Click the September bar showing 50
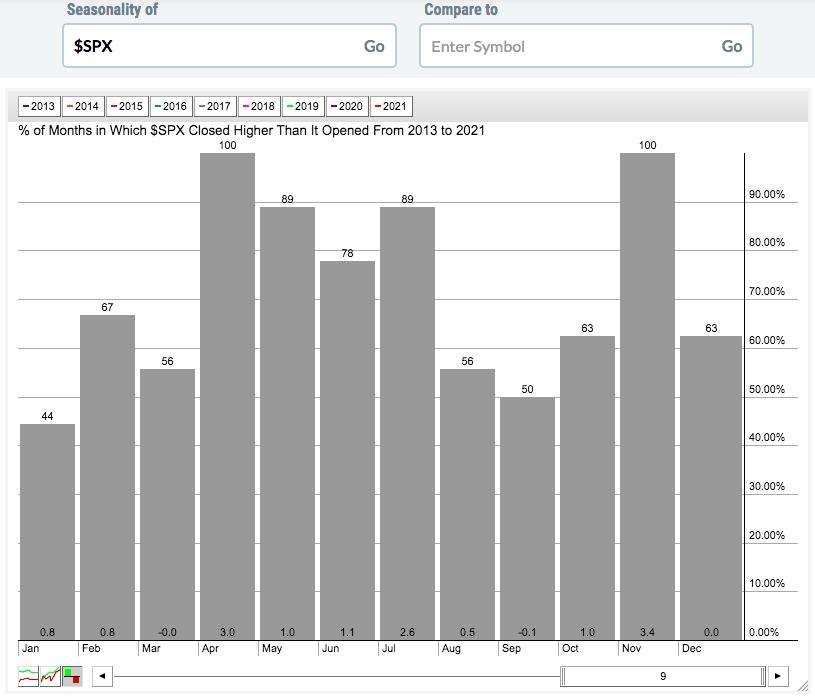Viewport: 815px width, 697px height. coord(527,518)
